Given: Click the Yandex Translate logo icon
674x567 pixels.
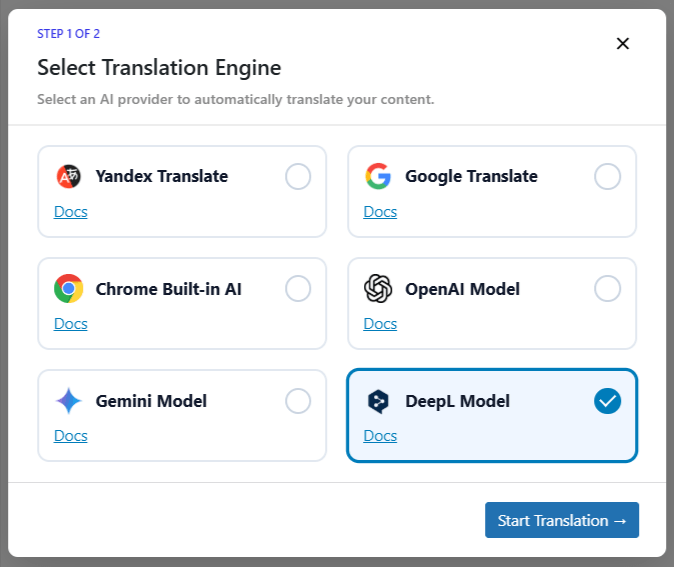Looking at the screenshot, I should (x=68, y=177).
